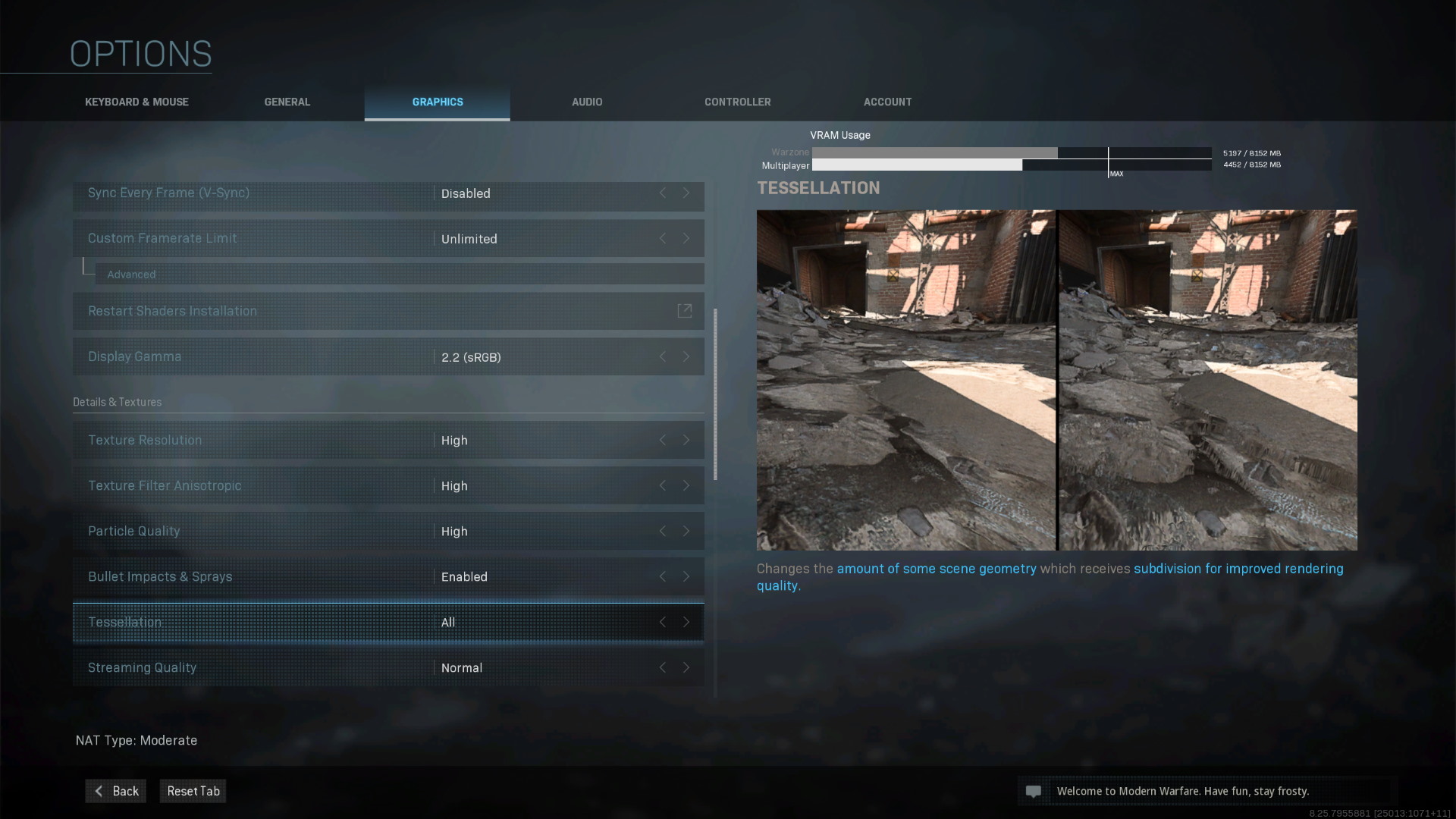
Task: Click the 'Disabled' V-Sync value
Action: [466, 193]
